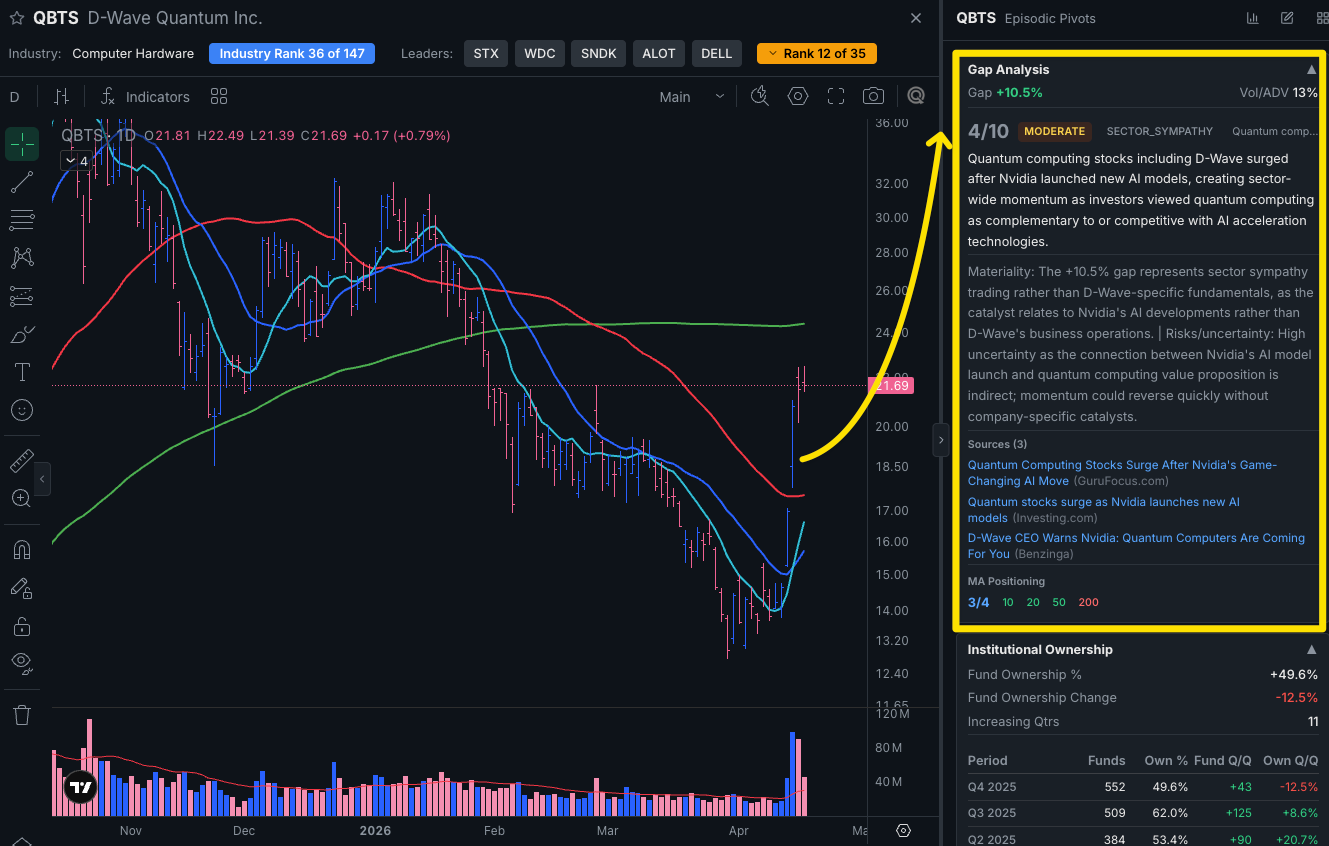Collapse the Institutional Ownership section
The width and height of the screenshot is (1329, 846).
1311,650
